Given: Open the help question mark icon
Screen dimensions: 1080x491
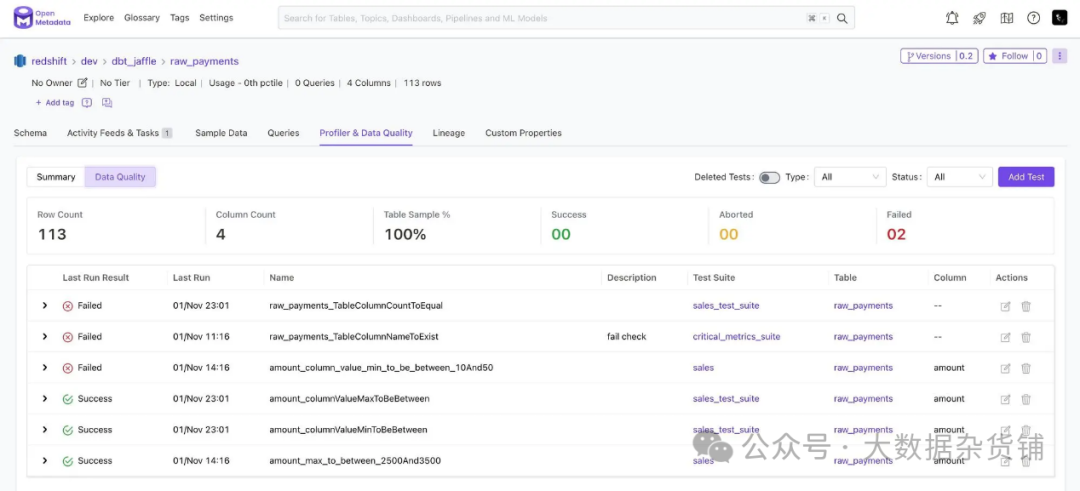Looking at the screenshot, I should point(1033,18).
